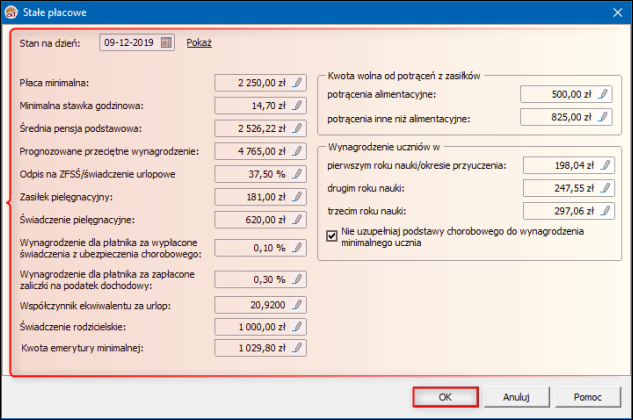The width and height of the screenshot is (633, 420).
Task: Edit Odpis na ZFSŚ percentage pencil icon
Action: (x=298, y=174)
